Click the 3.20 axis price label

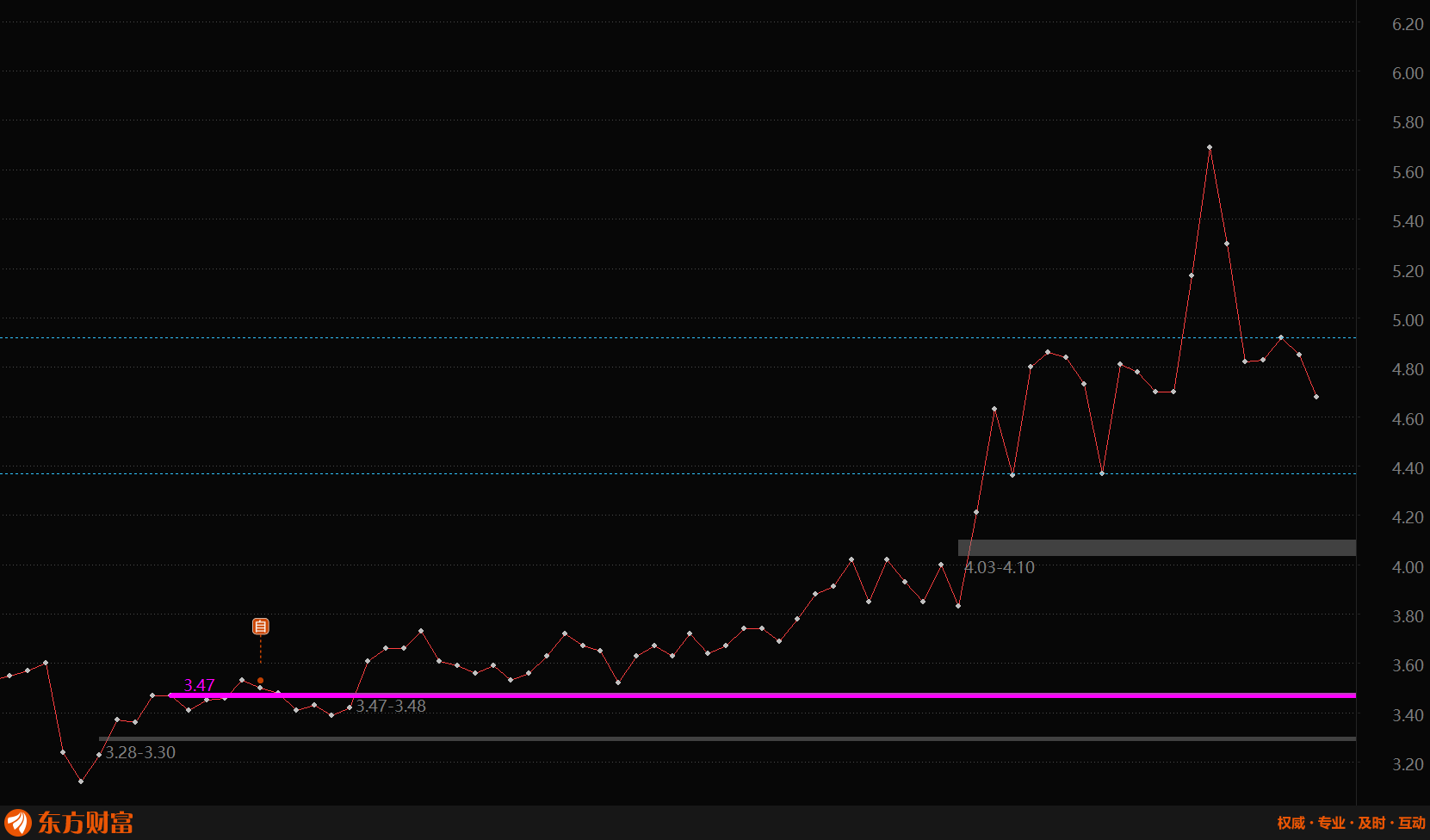(1408, 764)
